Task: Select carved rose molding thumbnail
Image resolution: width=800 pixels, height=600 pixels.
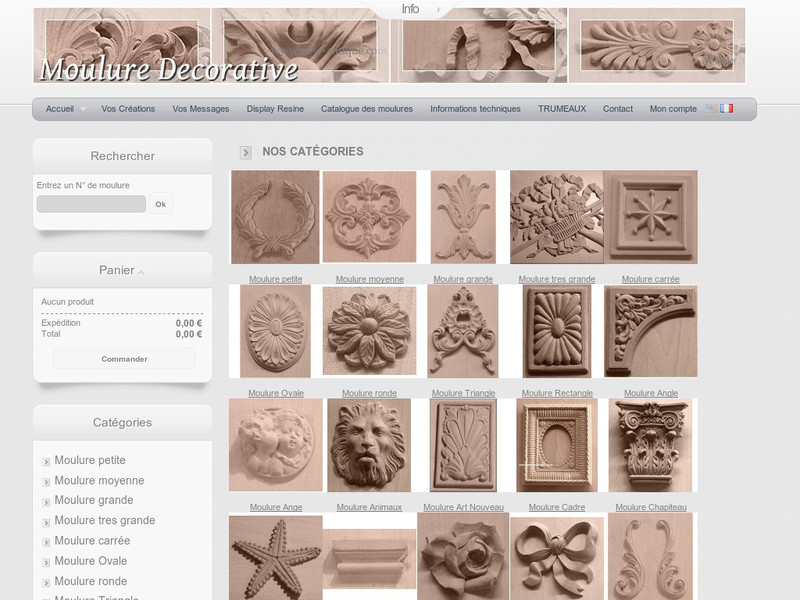Action: (x=463, y=557)
